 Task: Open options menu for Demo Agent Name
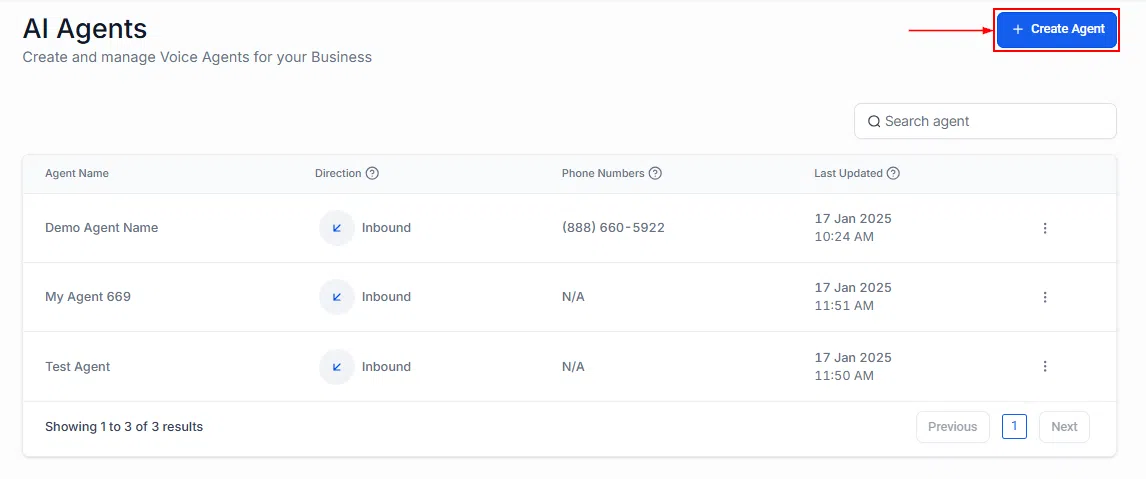[x=1044, y=228]
